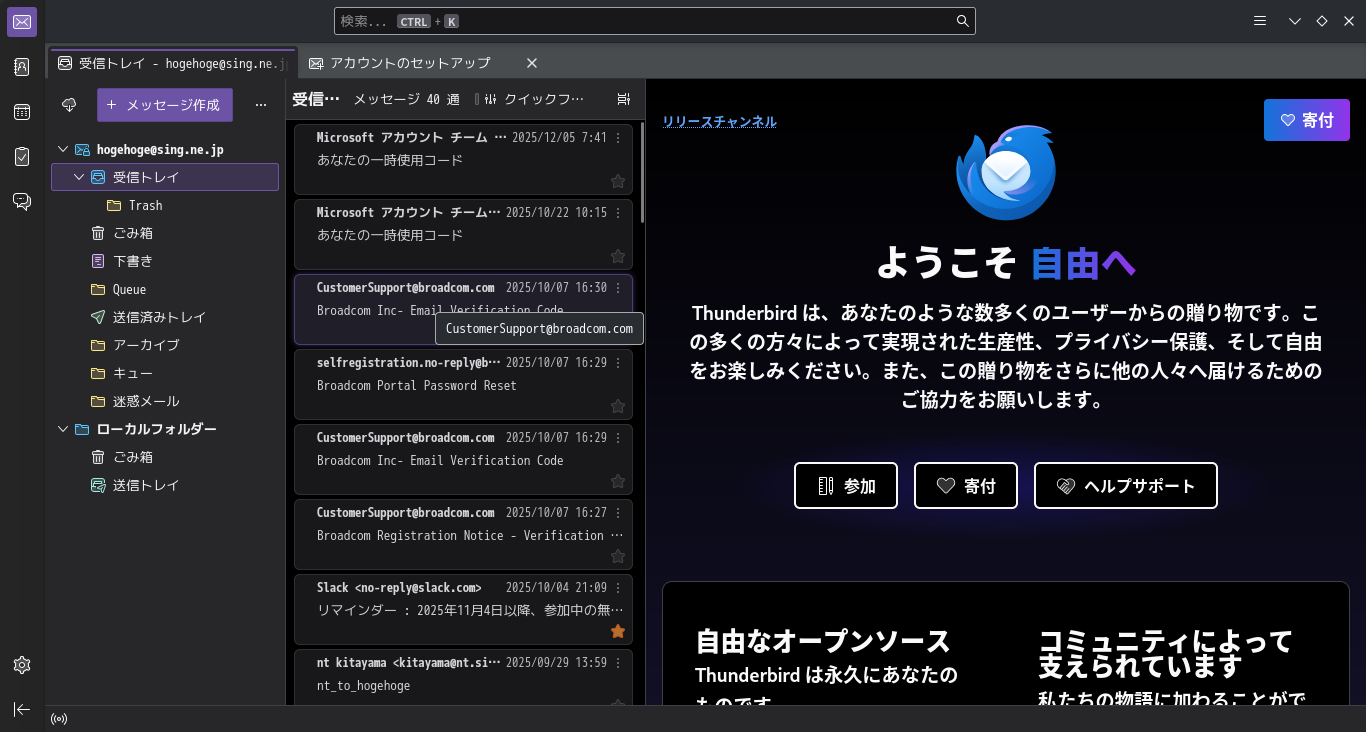Screen dimensions: 1366x732
Task: Open Email Verification Code message from 16:29
Action: pos(463,459)
